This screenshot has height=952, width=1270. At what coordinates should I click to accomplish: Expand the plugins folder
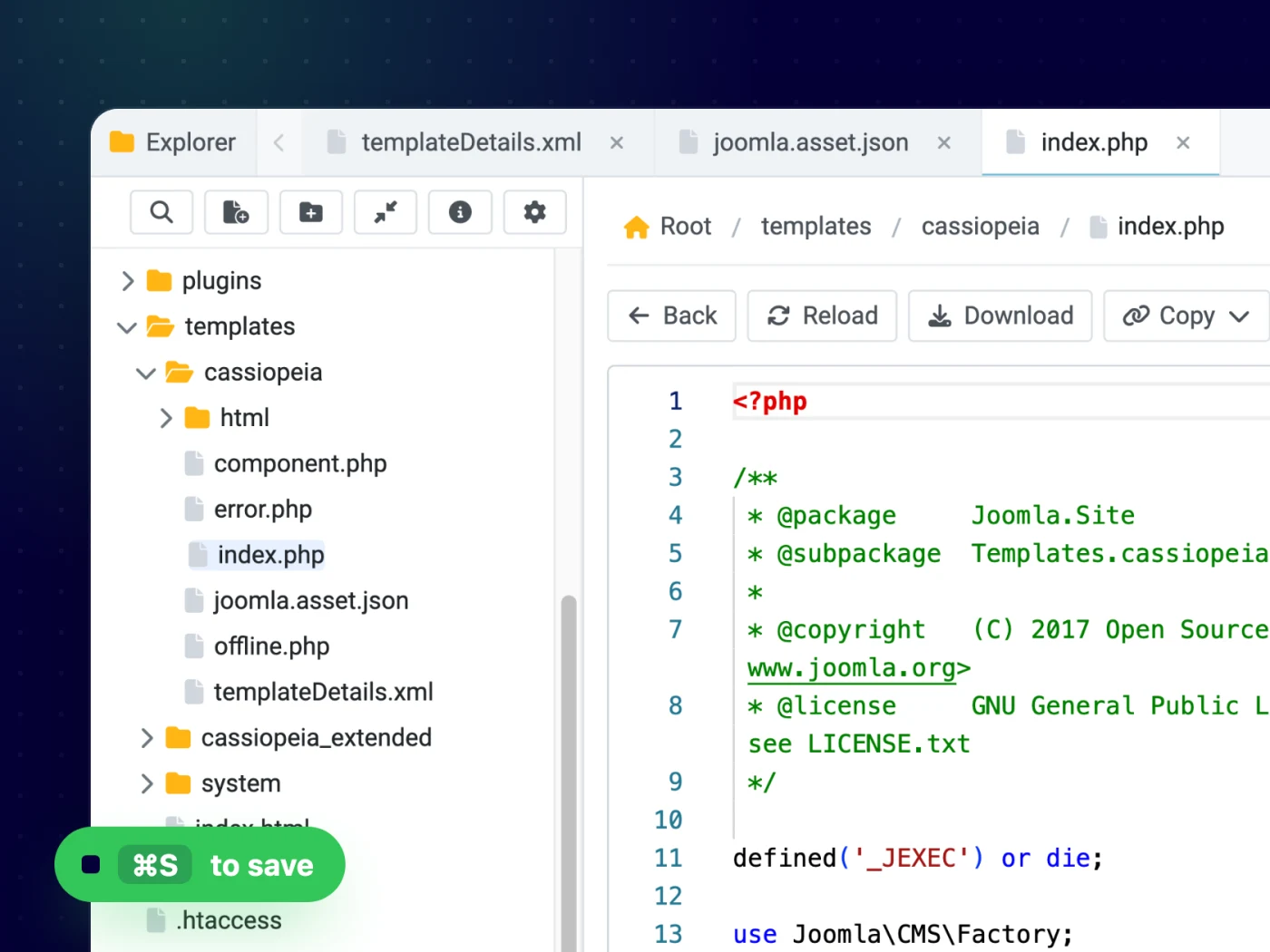pos(128,281)
